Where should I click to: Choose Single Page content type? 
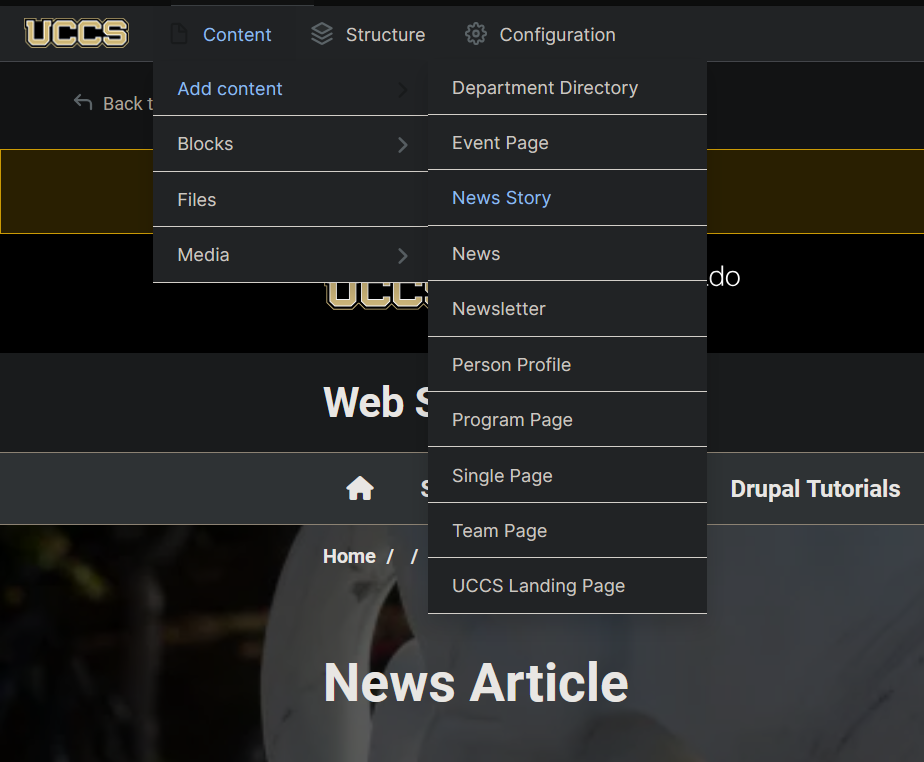click(567, 476)
